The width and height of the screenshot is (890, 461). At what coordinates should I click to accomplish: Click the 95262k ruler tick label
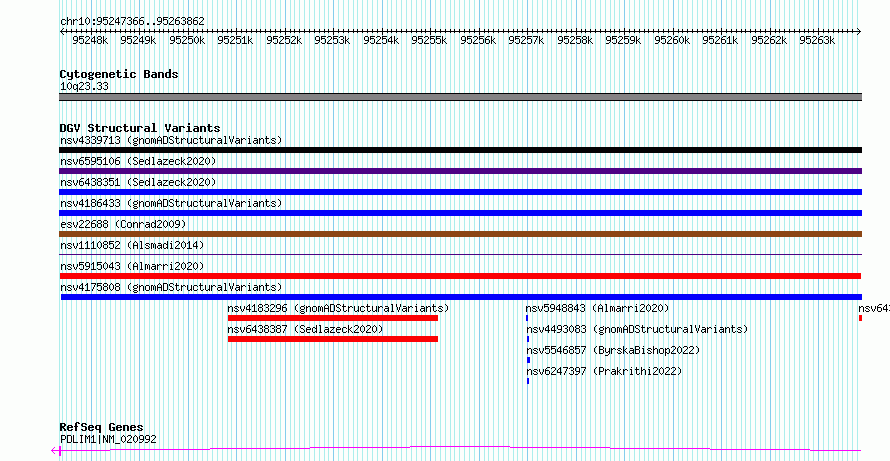click(769, 40)
